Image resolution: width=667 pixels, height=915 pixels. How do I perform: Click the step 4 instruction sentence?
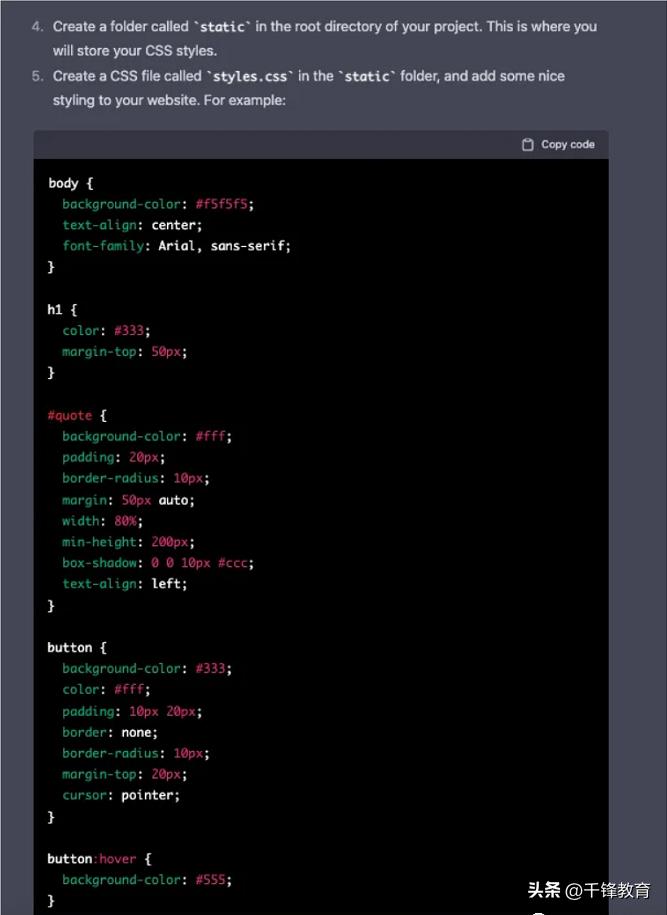325,39
